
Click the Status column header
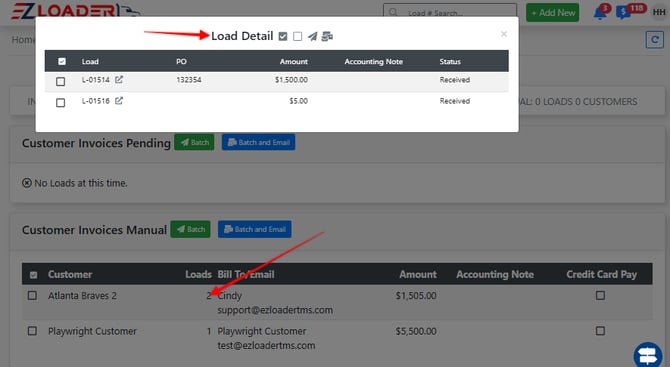[x=450, y=62]
